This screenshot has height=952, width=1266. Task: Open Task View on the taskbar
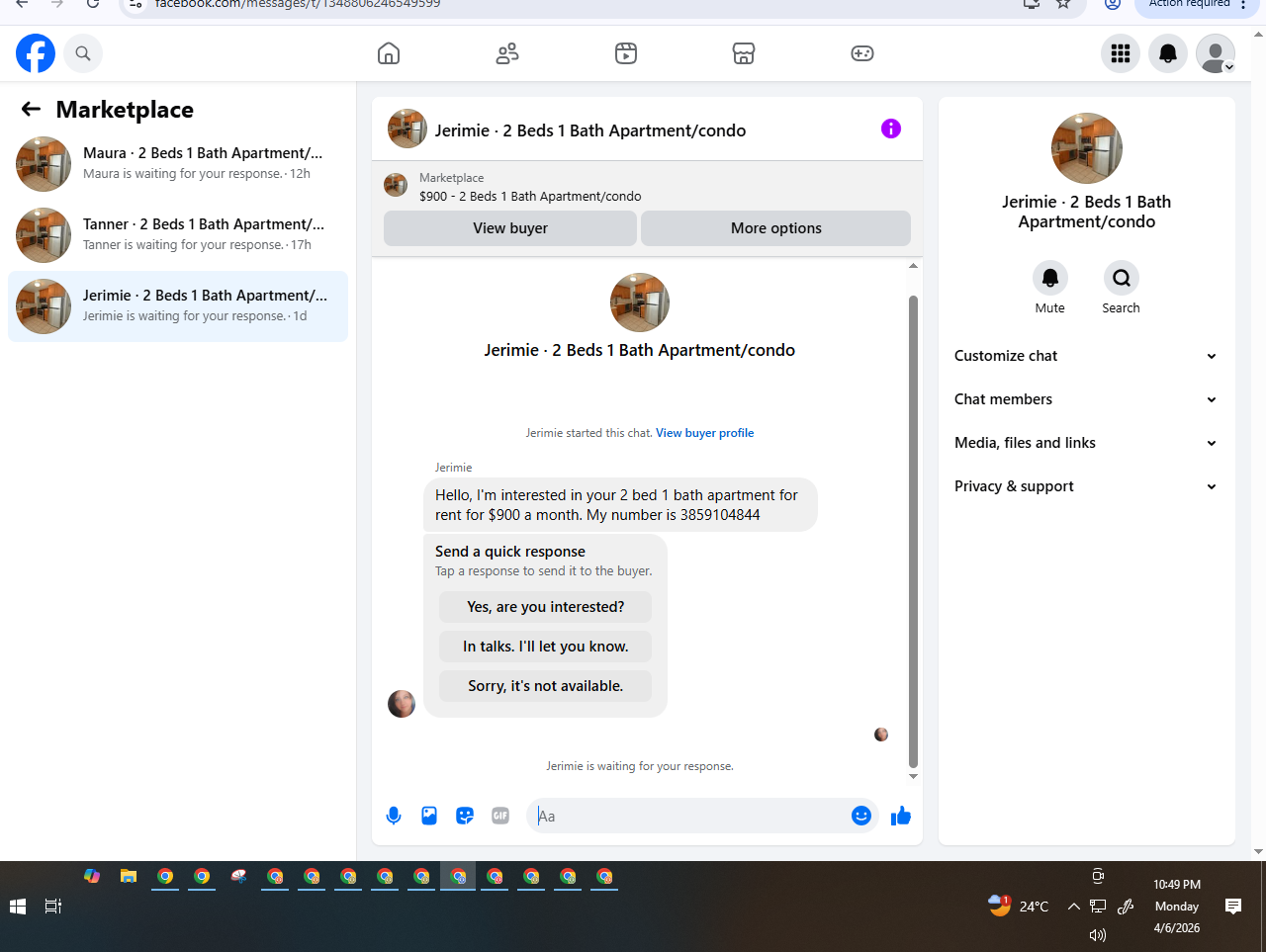[x=53, y=906]
